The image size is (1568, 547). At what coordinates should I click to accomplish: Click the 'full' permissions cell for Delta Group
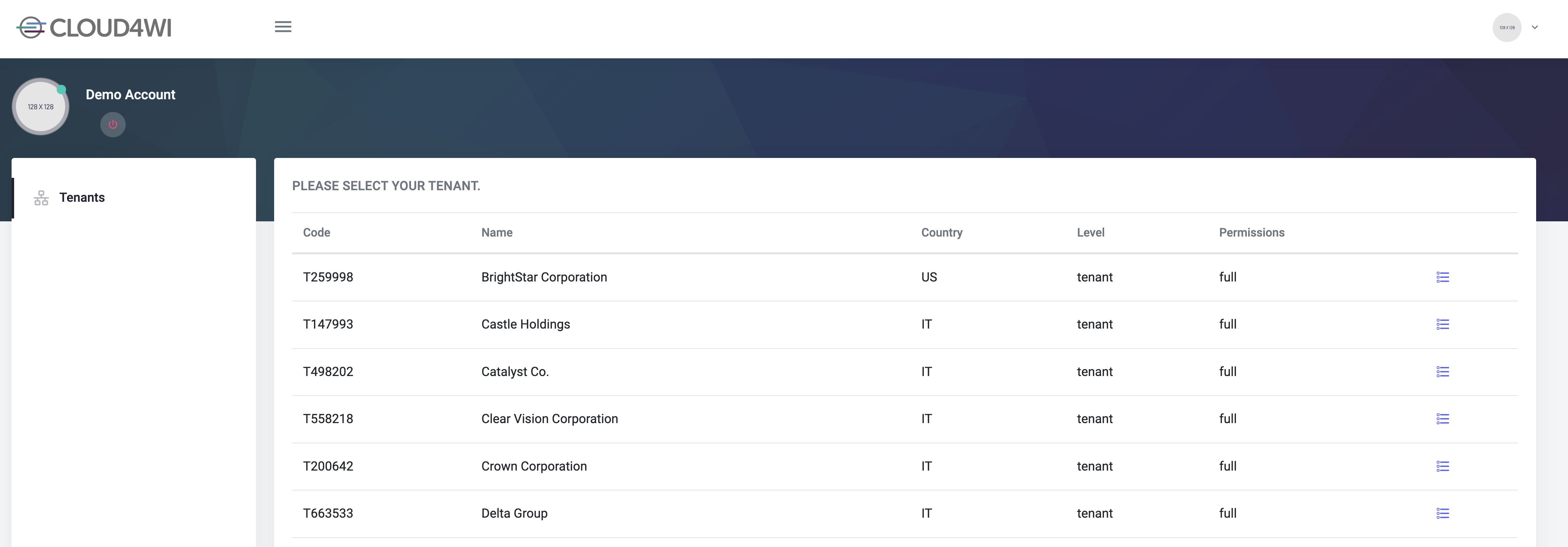pos(1228,514)
